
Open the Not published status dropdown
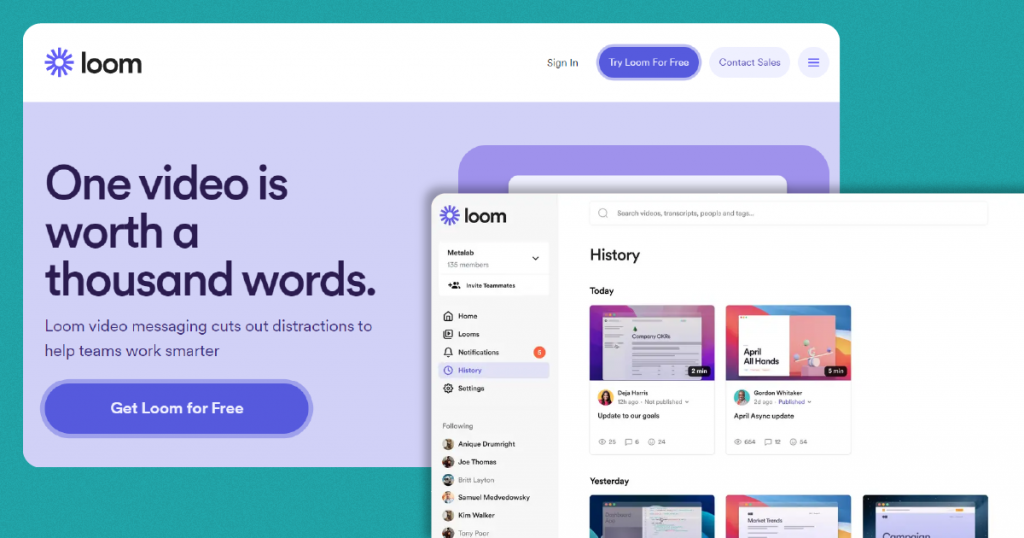667,402
